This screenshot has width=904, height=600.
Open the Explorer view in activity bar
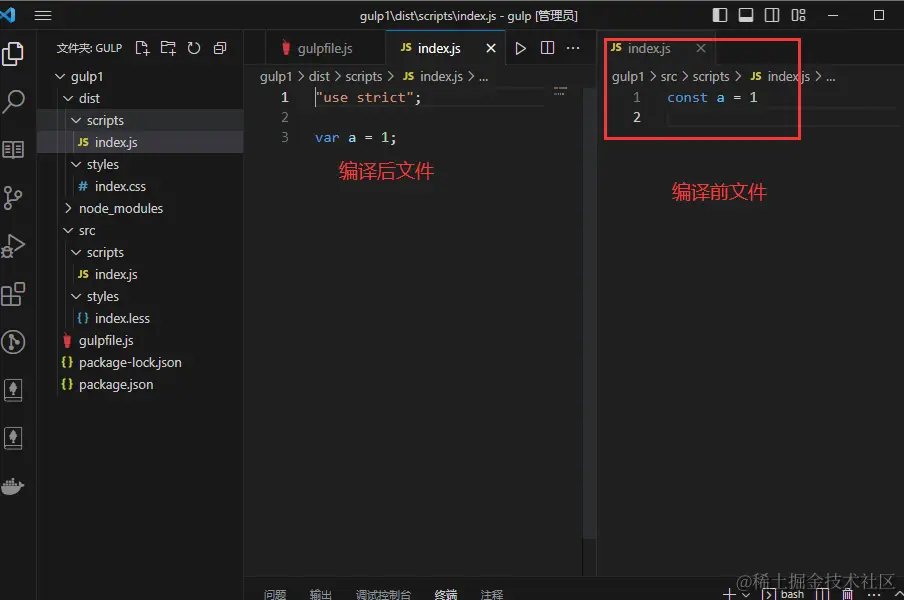(13, 54)
